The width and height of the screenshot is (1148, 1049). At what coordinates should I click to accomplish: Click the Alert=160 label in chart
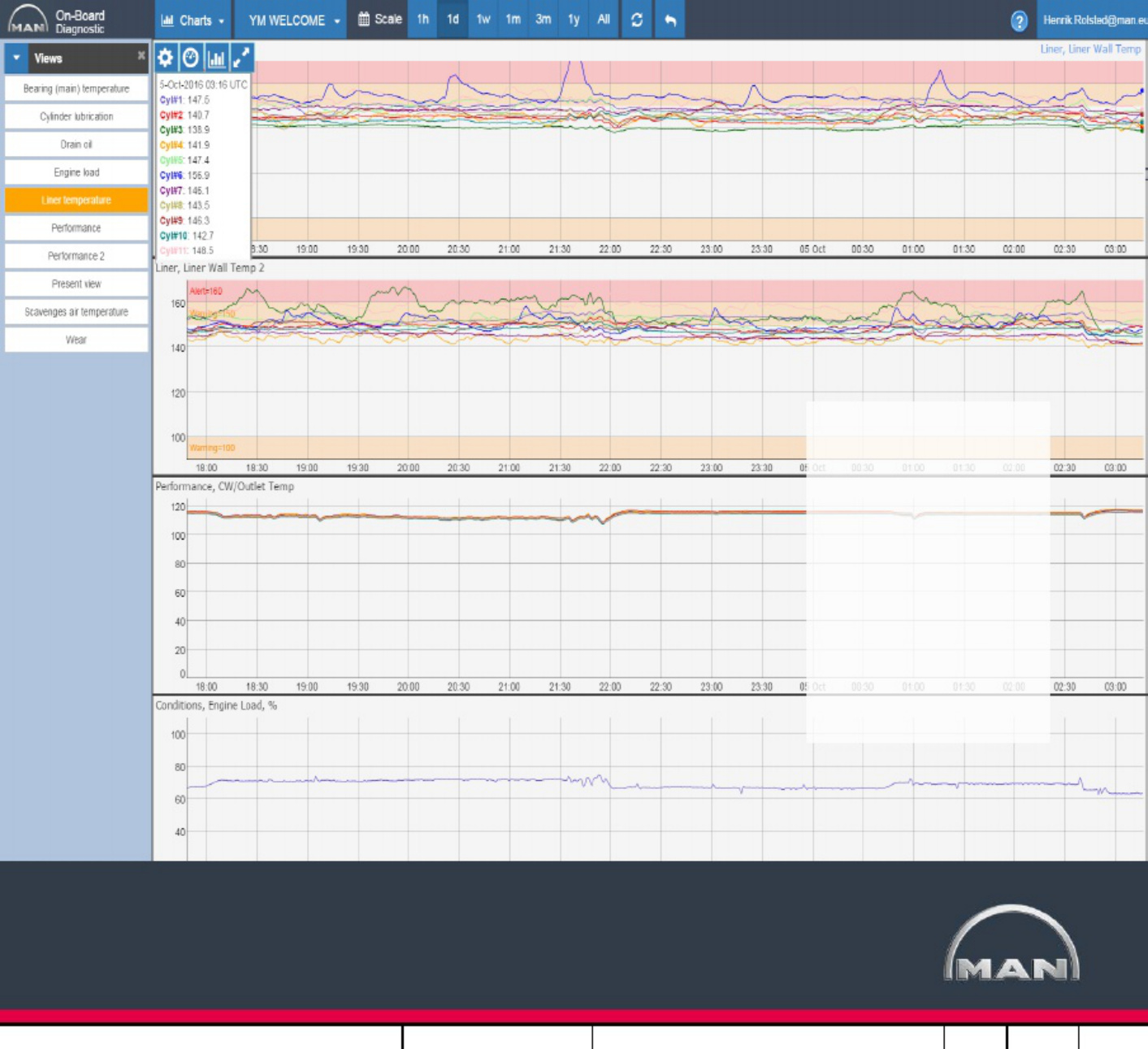[206, 291]
